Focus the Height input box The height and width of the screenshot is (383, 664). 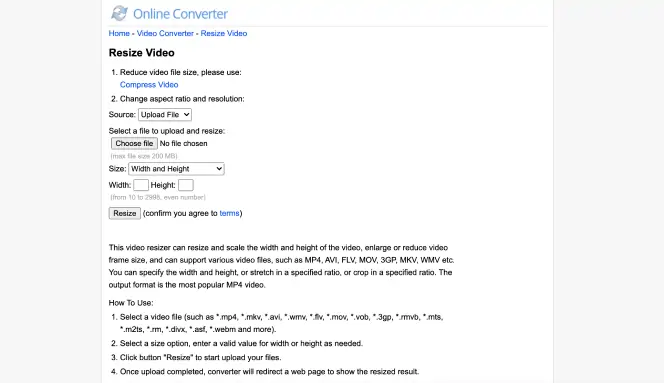point(186,185)
